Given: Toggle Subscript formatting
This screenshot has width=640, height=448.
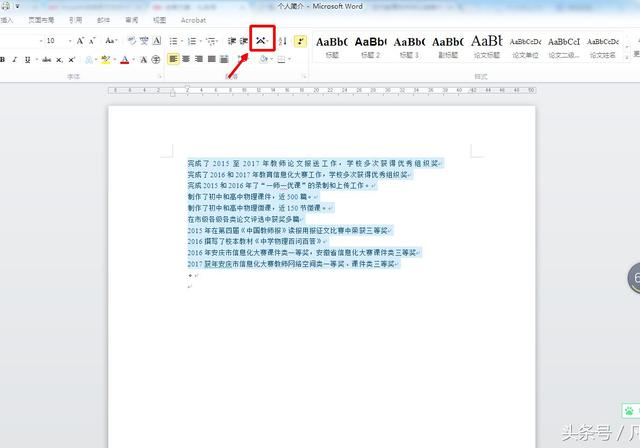Looking at the screenshot, I should click(59, 60).
